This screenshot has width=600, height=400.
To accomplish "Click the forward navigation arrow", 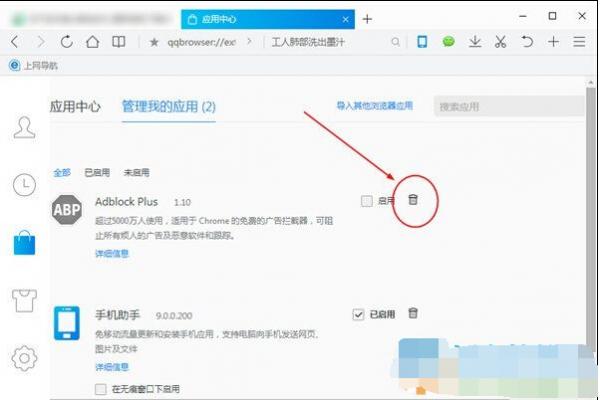I will [41, 41].
